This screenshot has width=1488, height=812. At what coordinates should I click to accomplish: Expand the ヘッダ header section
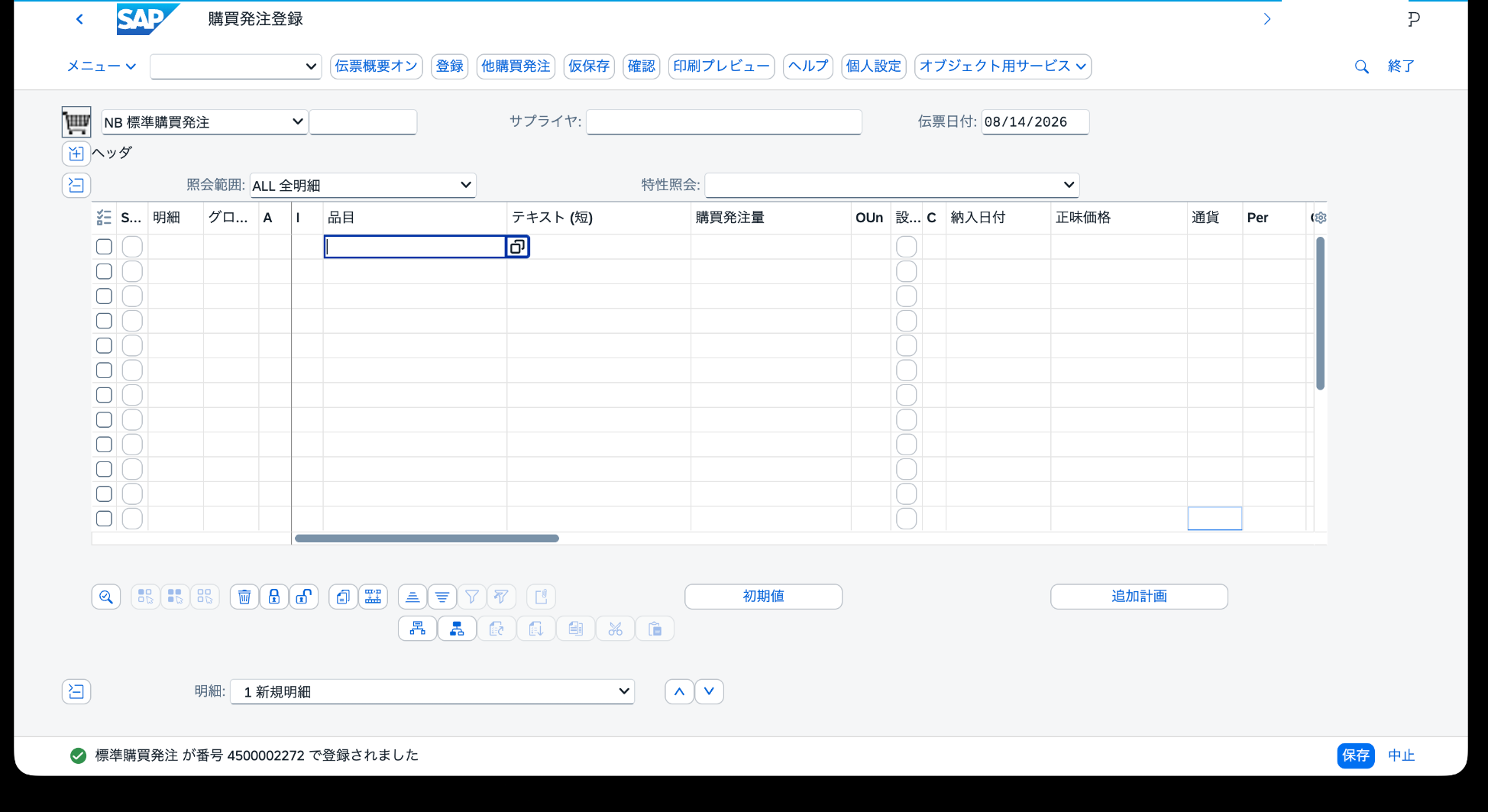coord(76,154)
